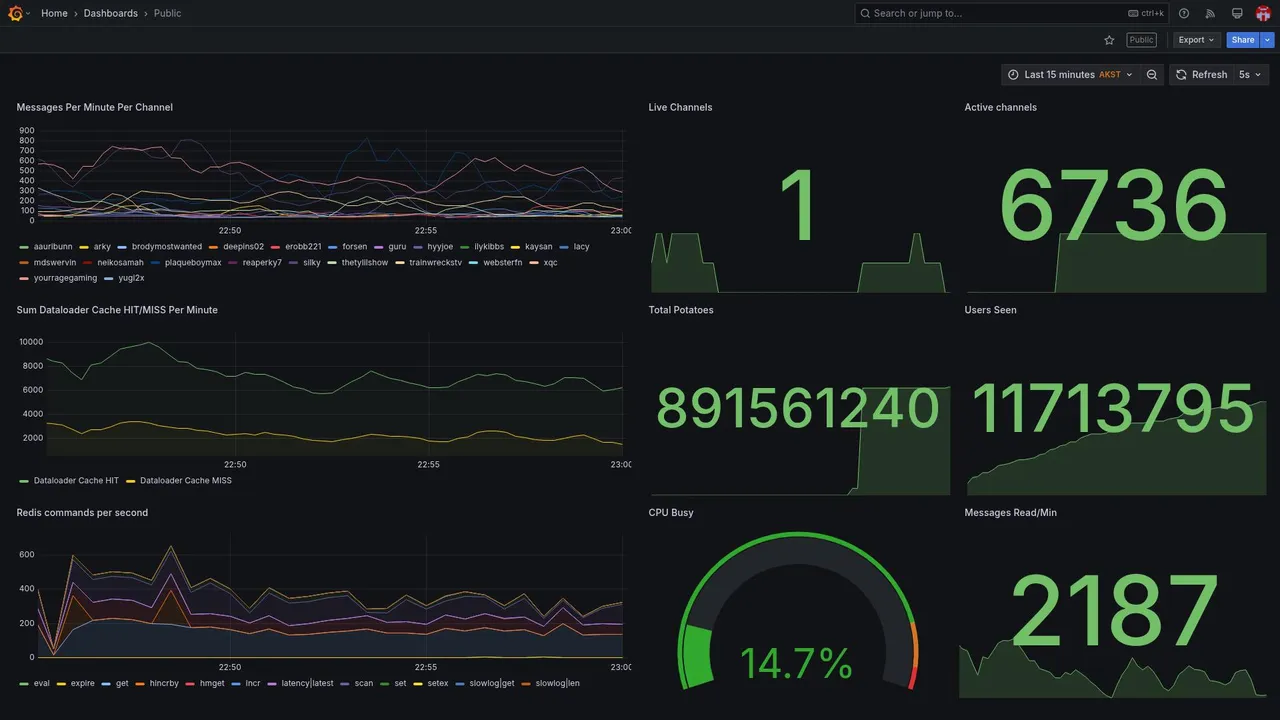Image resolution: width=1280 pixels, height=720 pixels.
Task: Focus the Search or jump to field
Action: pyautogui.click(x=1012, y=13)
